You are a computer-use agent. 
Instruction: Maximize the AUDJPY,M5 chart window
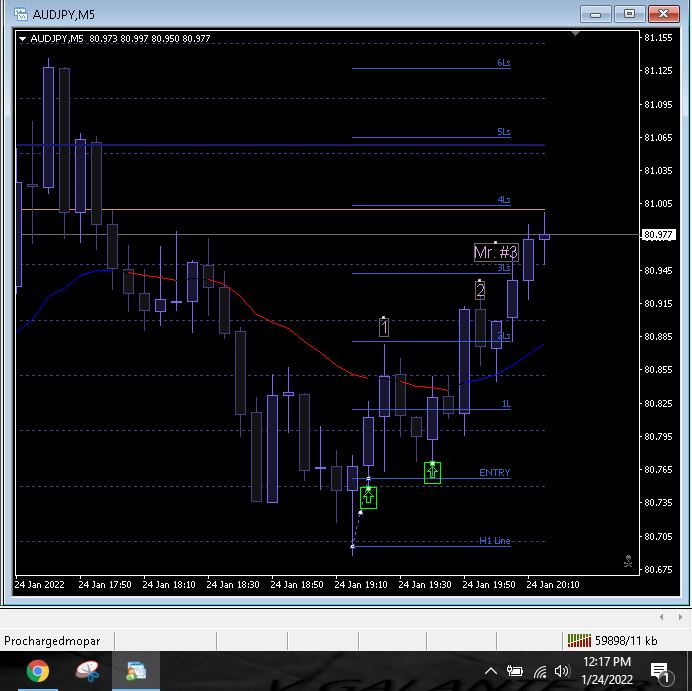tap(629, 14)
